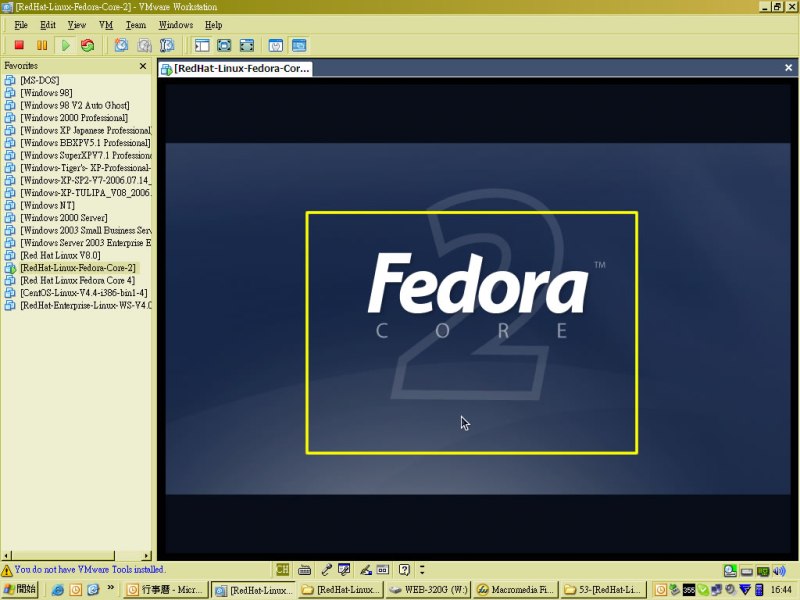
Task: Click the Summary View toolbar icon
Action: pos(276,45)
